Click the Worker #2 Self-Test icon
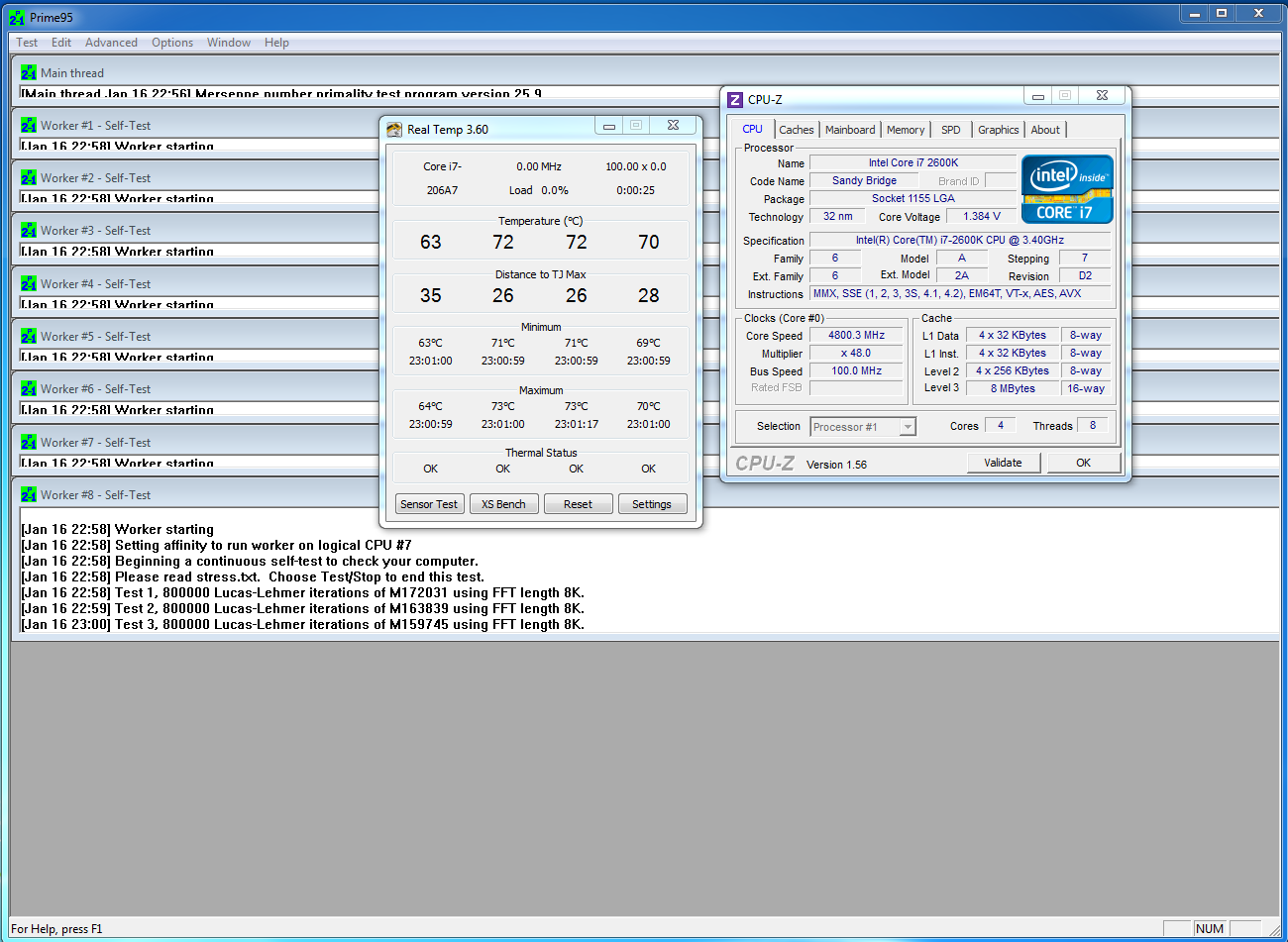This screenshot has width=1288, height=942. 29,177
